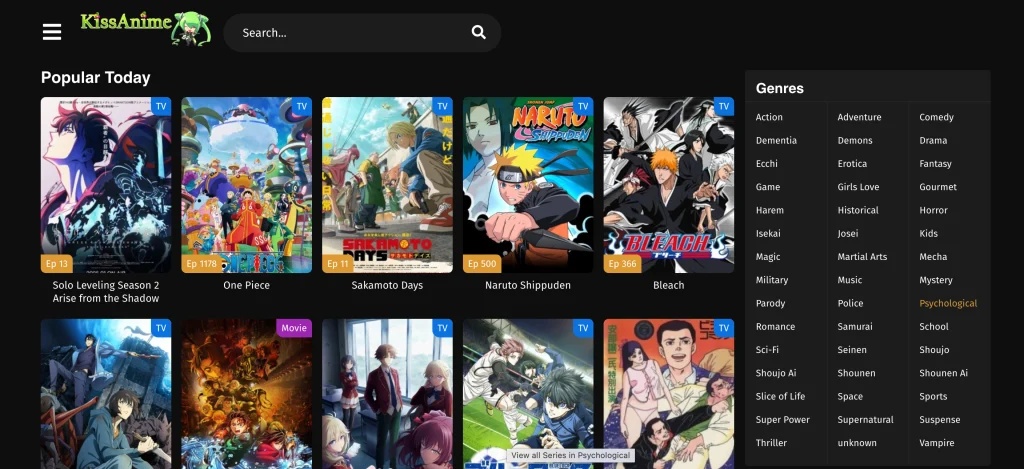Select the Magic genre
The height and width of the screenshot is (469, 1024).
click(768, 257)
